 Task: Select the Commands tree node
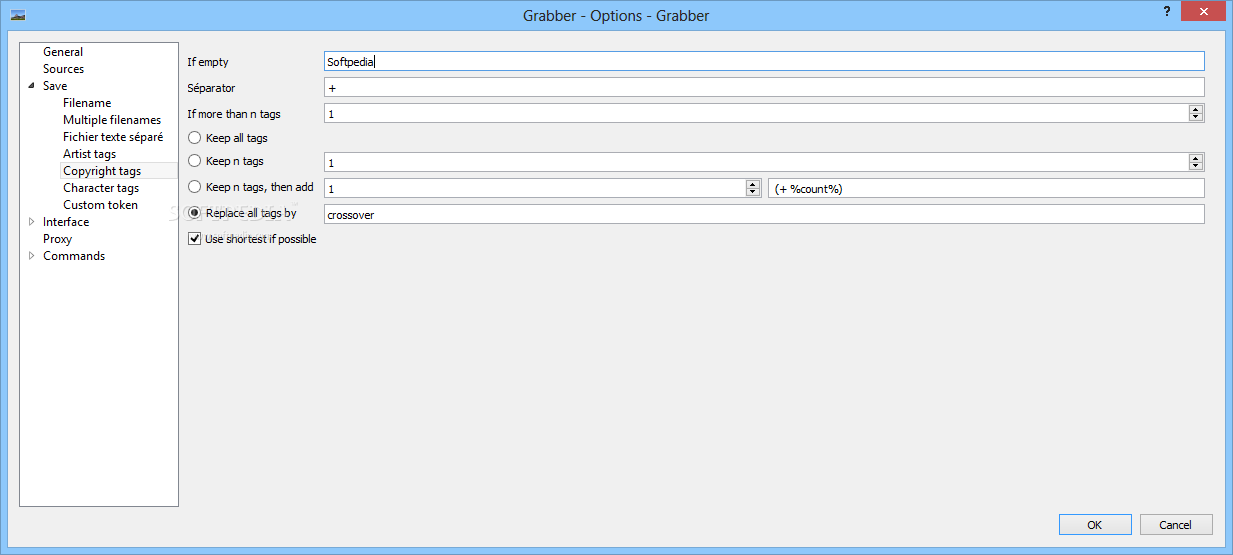(x=74, y=256)
